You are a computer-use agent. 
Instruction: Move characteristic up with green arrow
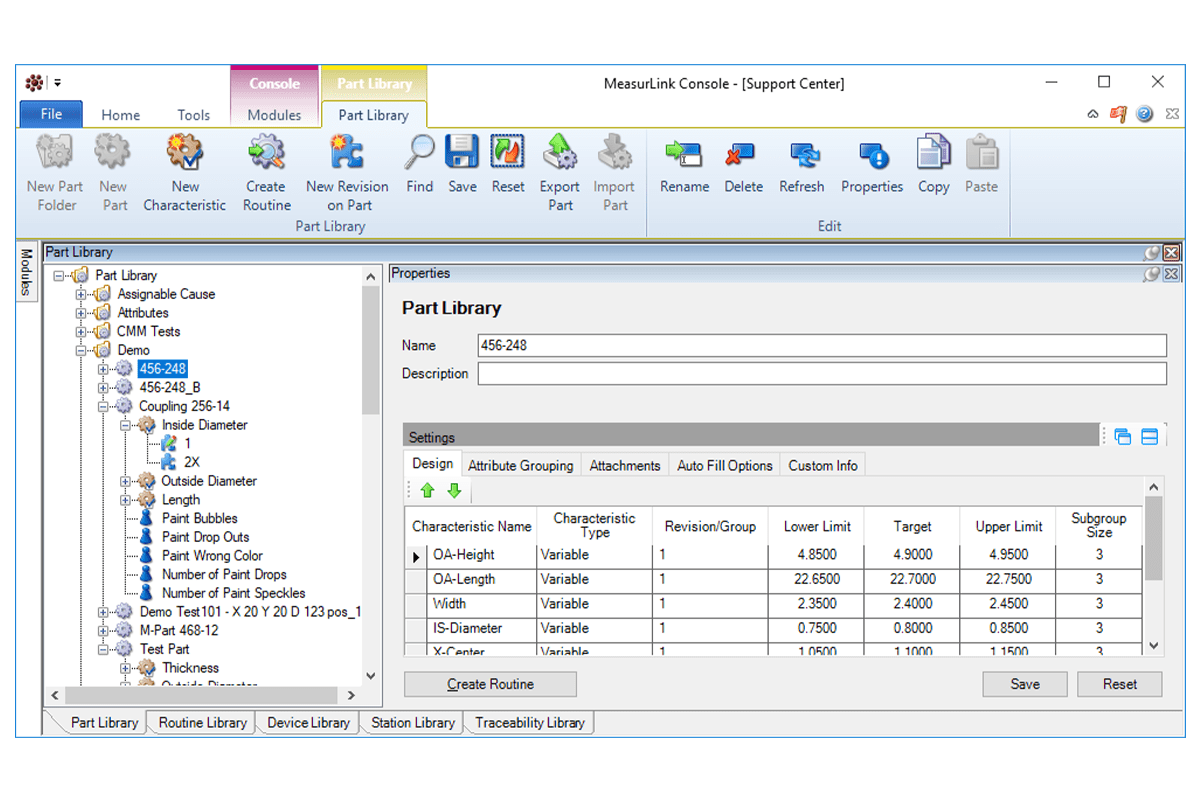428,491
